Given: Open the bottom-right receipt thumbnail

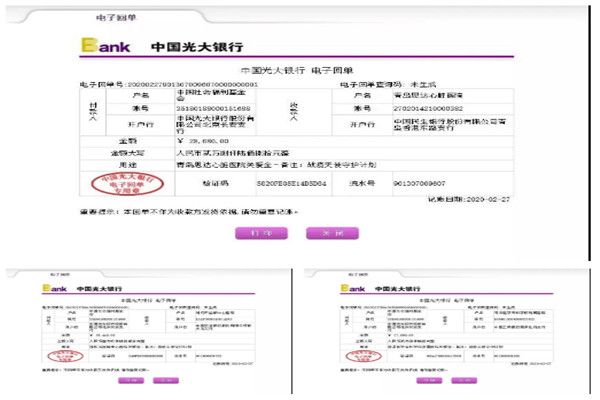Looking at the screenshot, I should click(447, 331).
